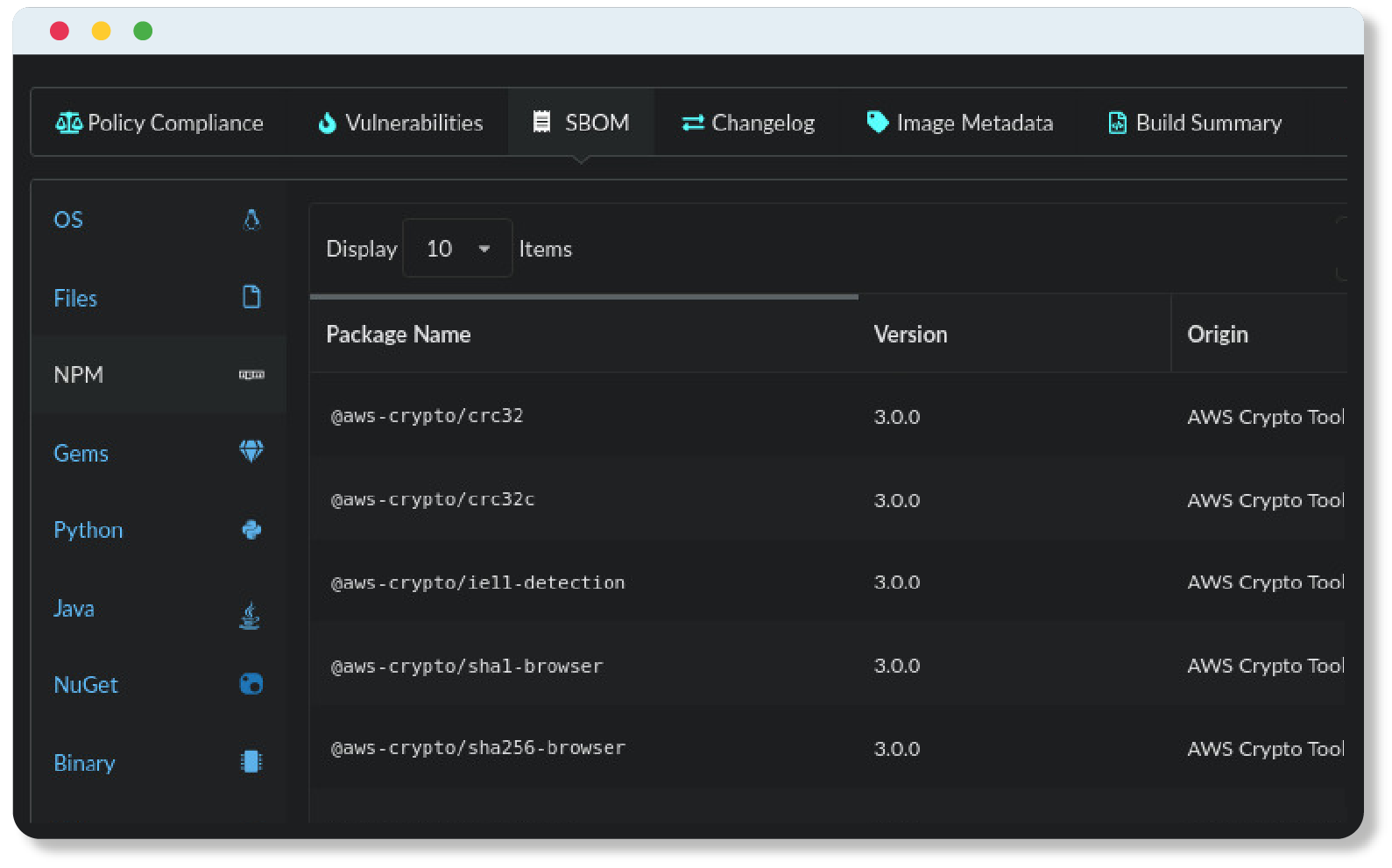Screen dimensions: 1392x868
Task: Click the origin of @aws-crypto/crc32c
Action: click(1266, 500)
